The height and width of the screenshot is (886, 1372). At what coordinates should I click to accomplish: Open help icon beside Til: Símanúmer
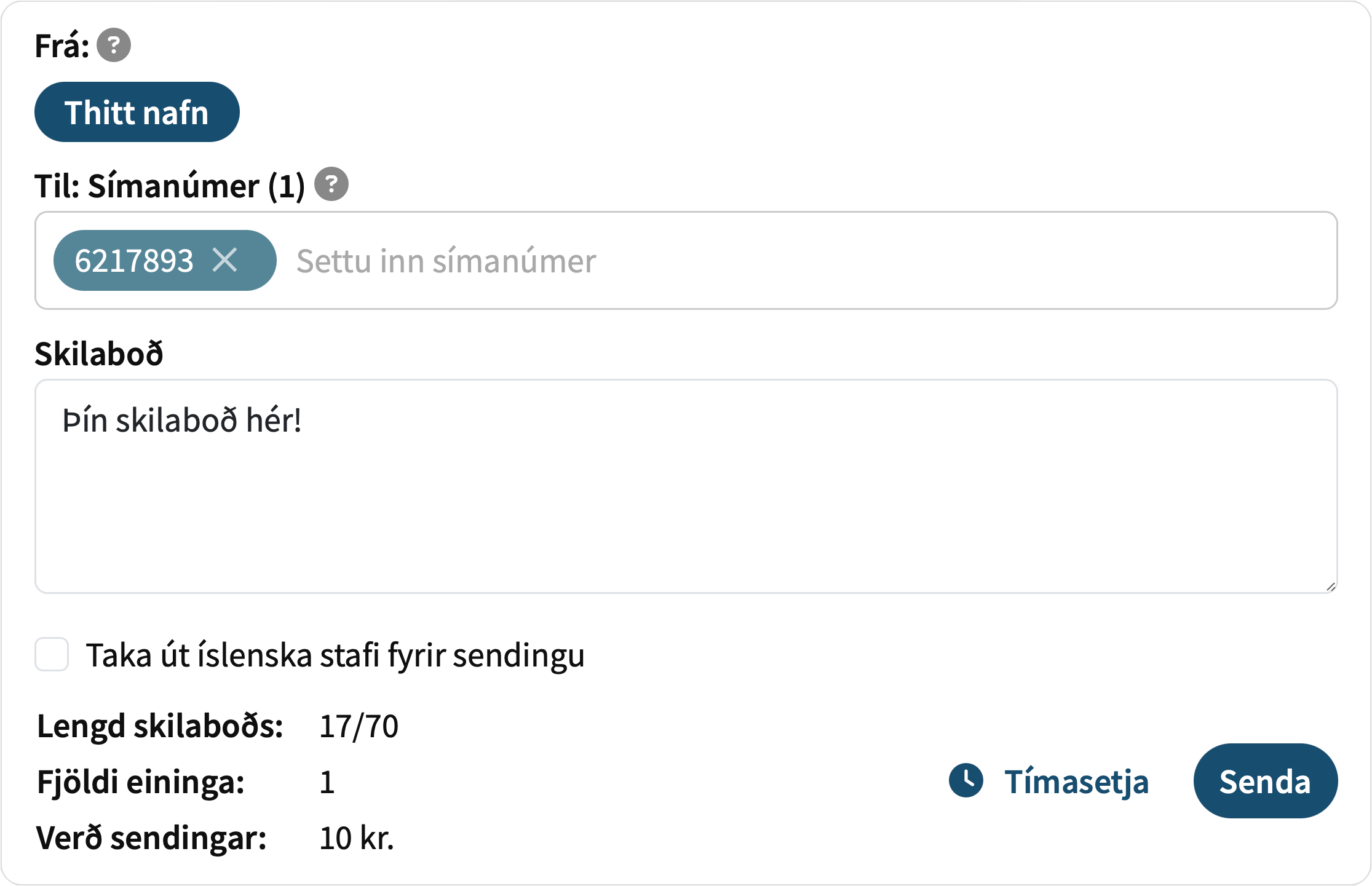[x=331, y=184]
